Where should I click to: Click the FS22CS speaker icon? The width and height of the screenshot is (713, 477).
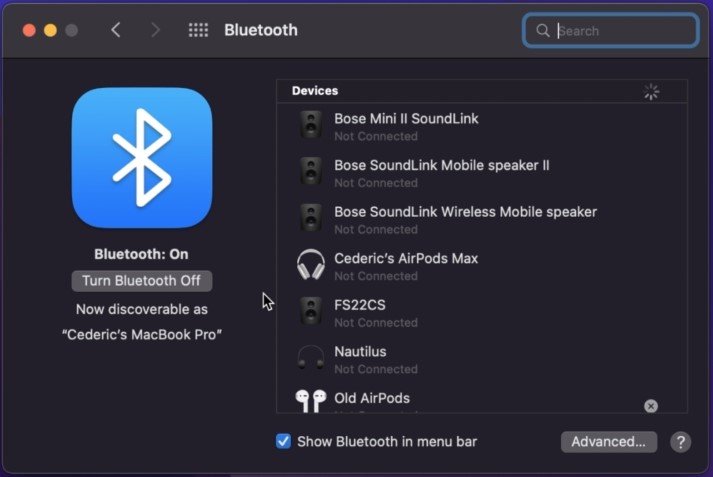[x=311, y=312]
